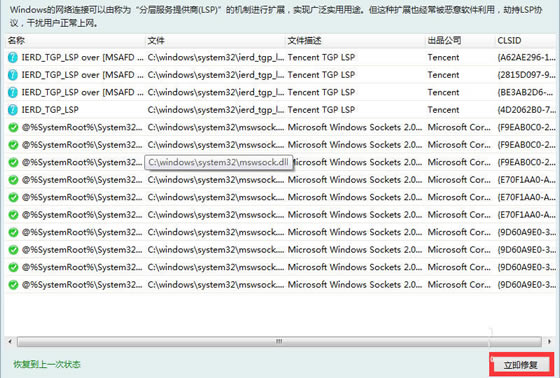Screen dimensions: 560x378
Task: Open the 恢复到上一次状态 link
Action: 47,364
